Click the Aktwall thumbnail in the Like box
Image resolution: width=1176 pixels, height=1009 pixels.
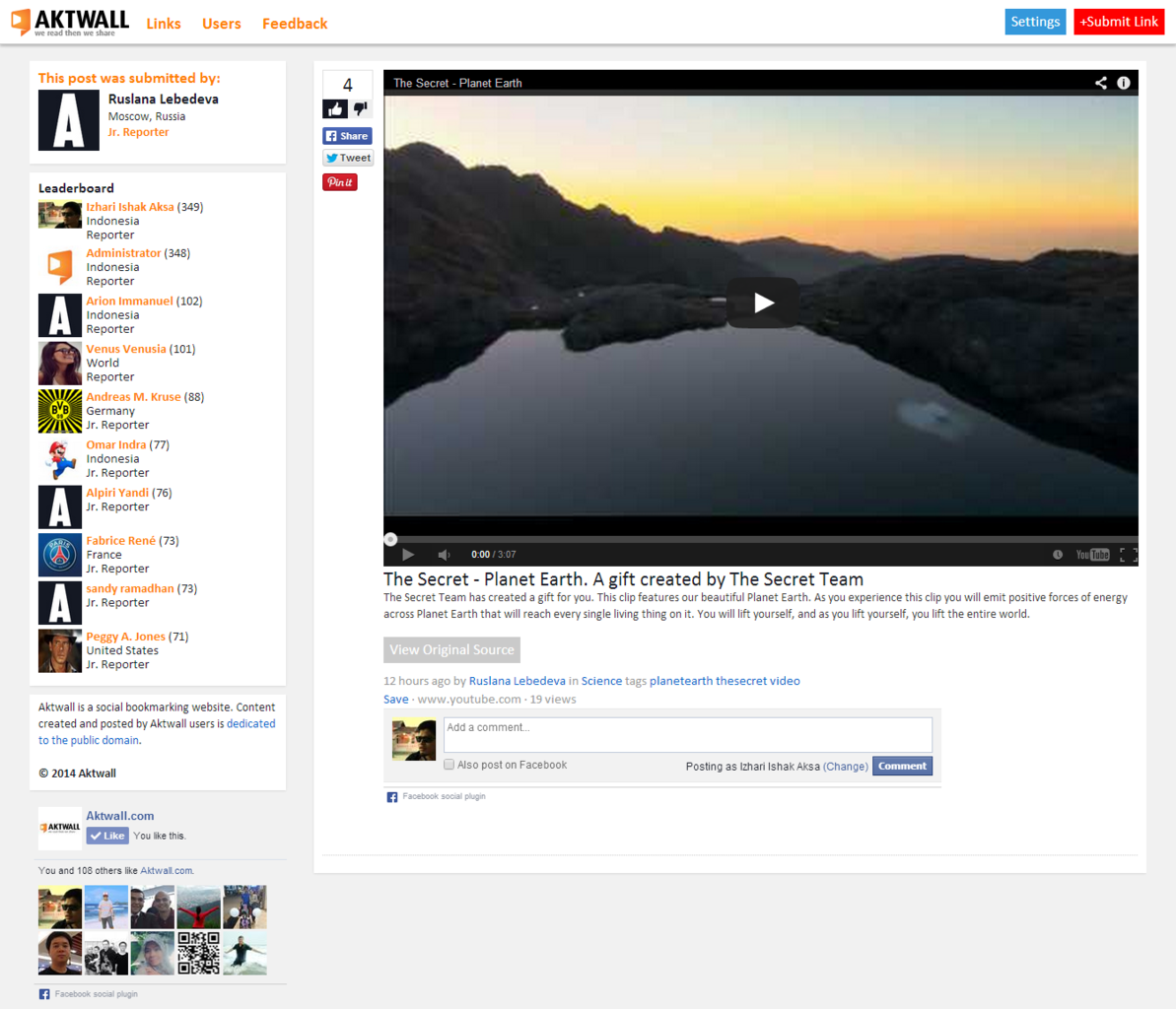pos(60,828)
